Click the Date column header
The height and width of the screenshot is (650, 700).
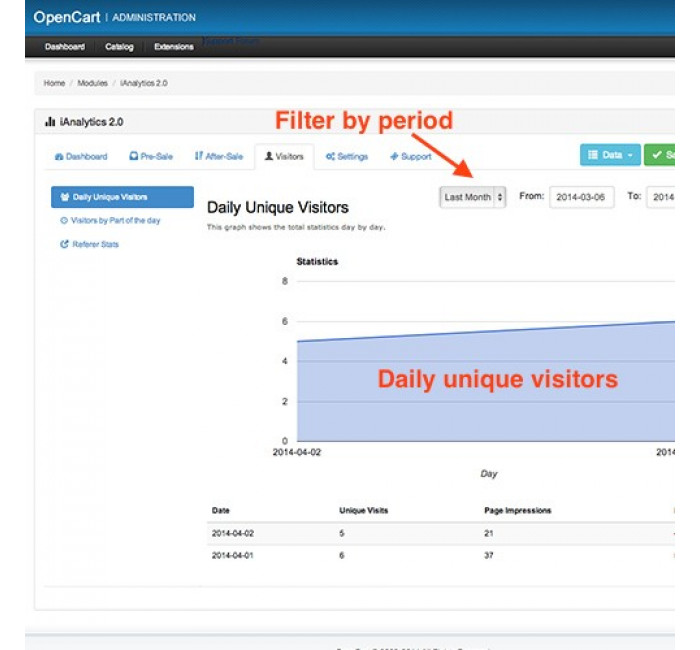[x=221, y=510]
